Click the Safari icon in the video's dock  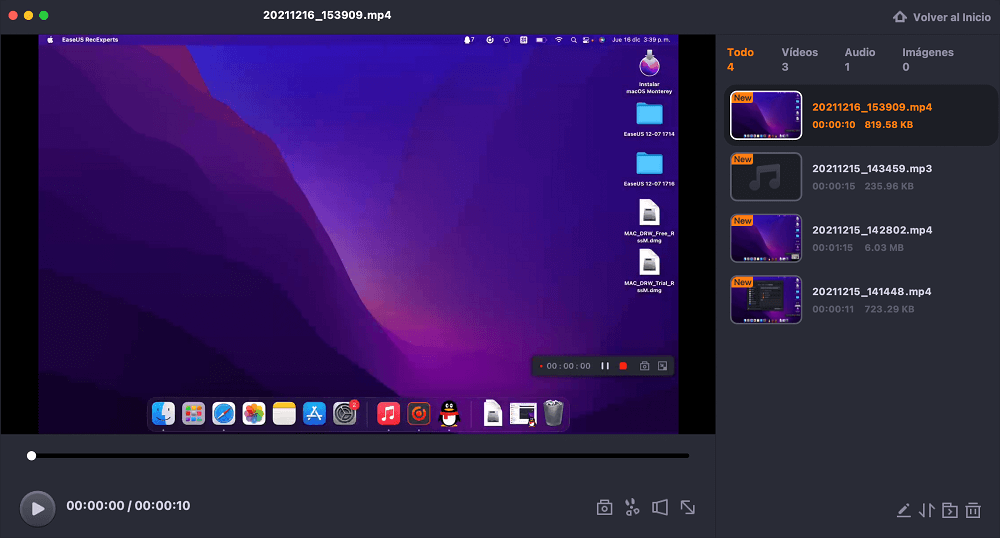pos(223,414)
